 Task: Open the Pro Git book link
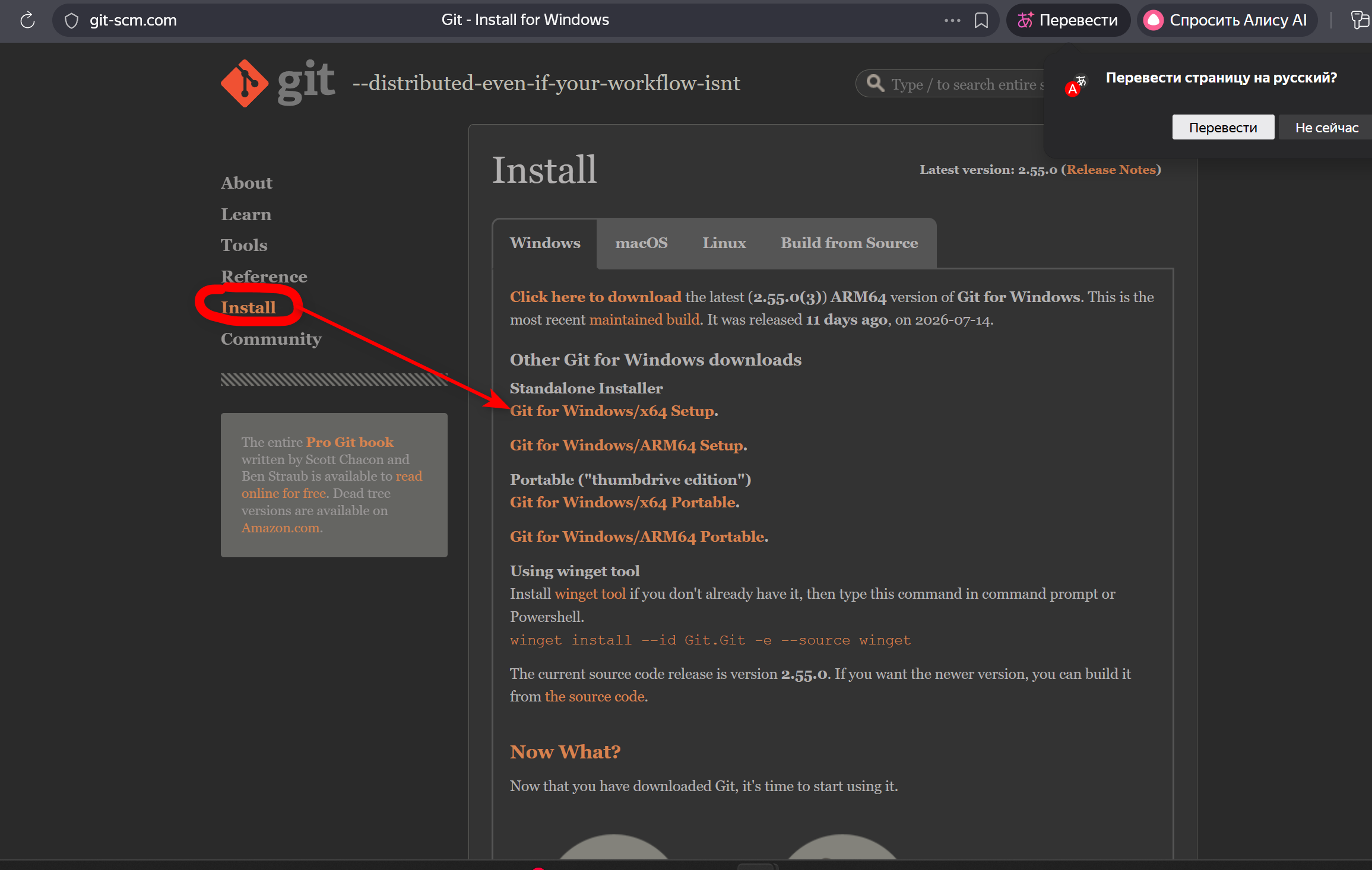tap(350, 442)
